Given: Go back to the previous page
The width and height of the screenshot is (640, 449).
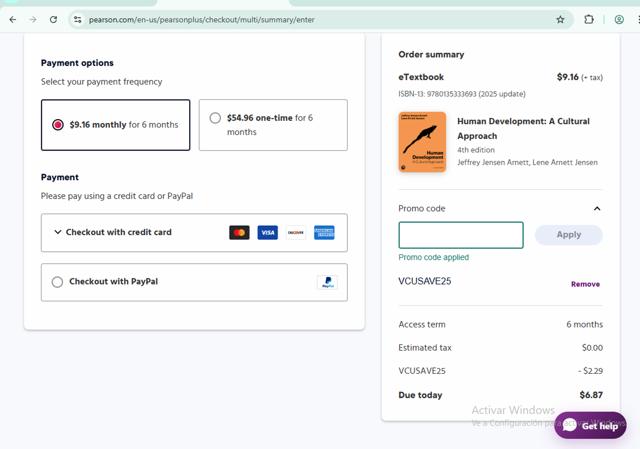Looking at the screenshot, I should click(x=13, y=20).
